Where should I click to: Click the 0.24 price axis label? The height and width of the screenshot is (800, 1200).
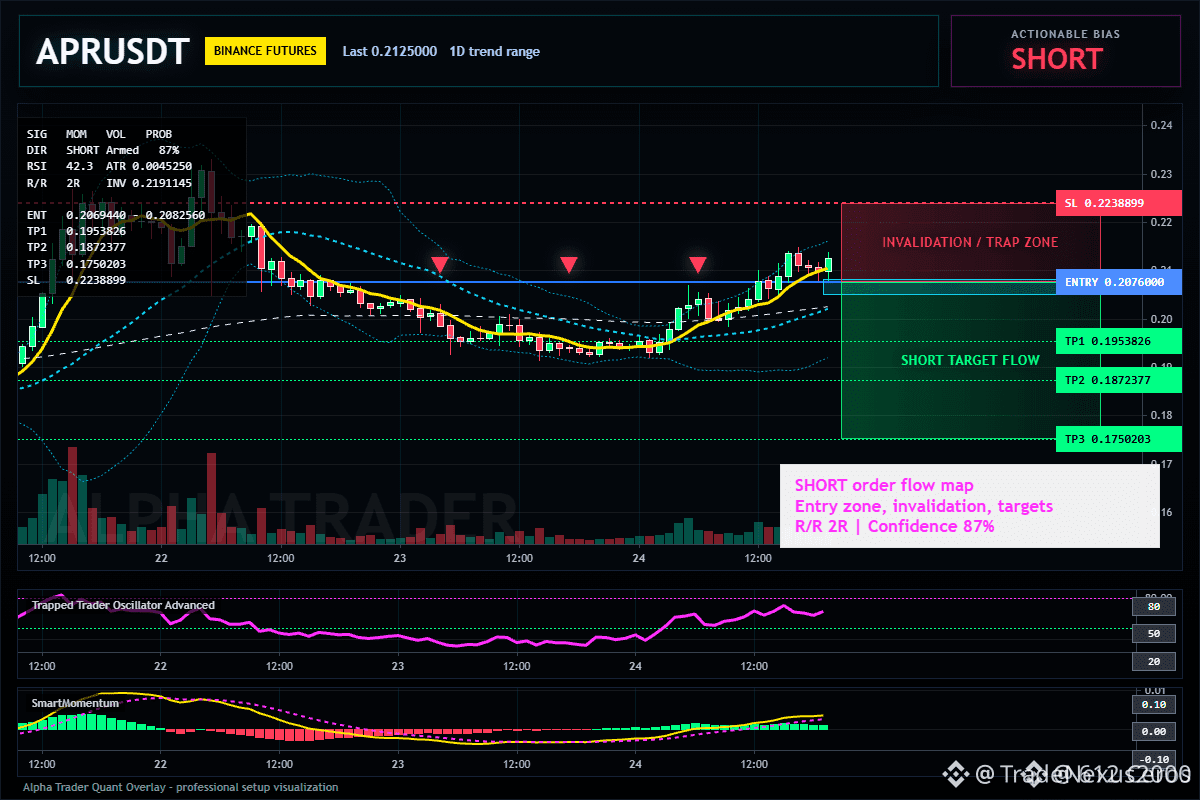pos(1161,125)
